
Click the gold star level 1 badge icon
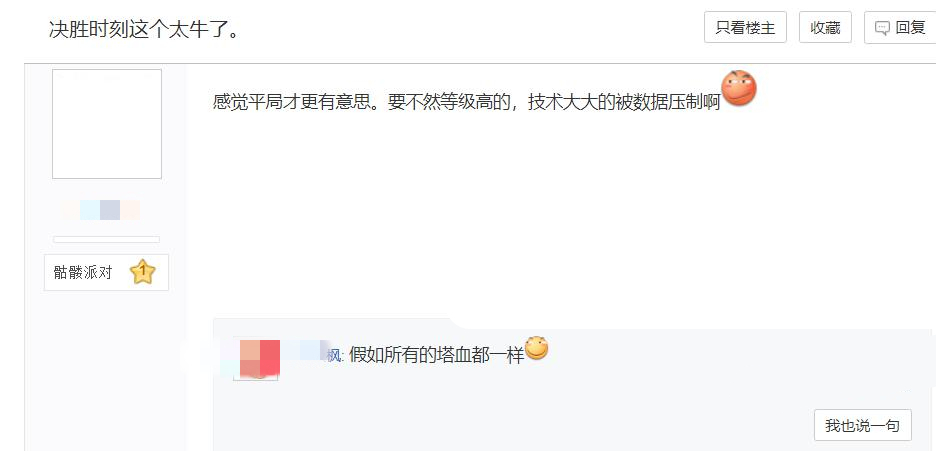[143, 272]
